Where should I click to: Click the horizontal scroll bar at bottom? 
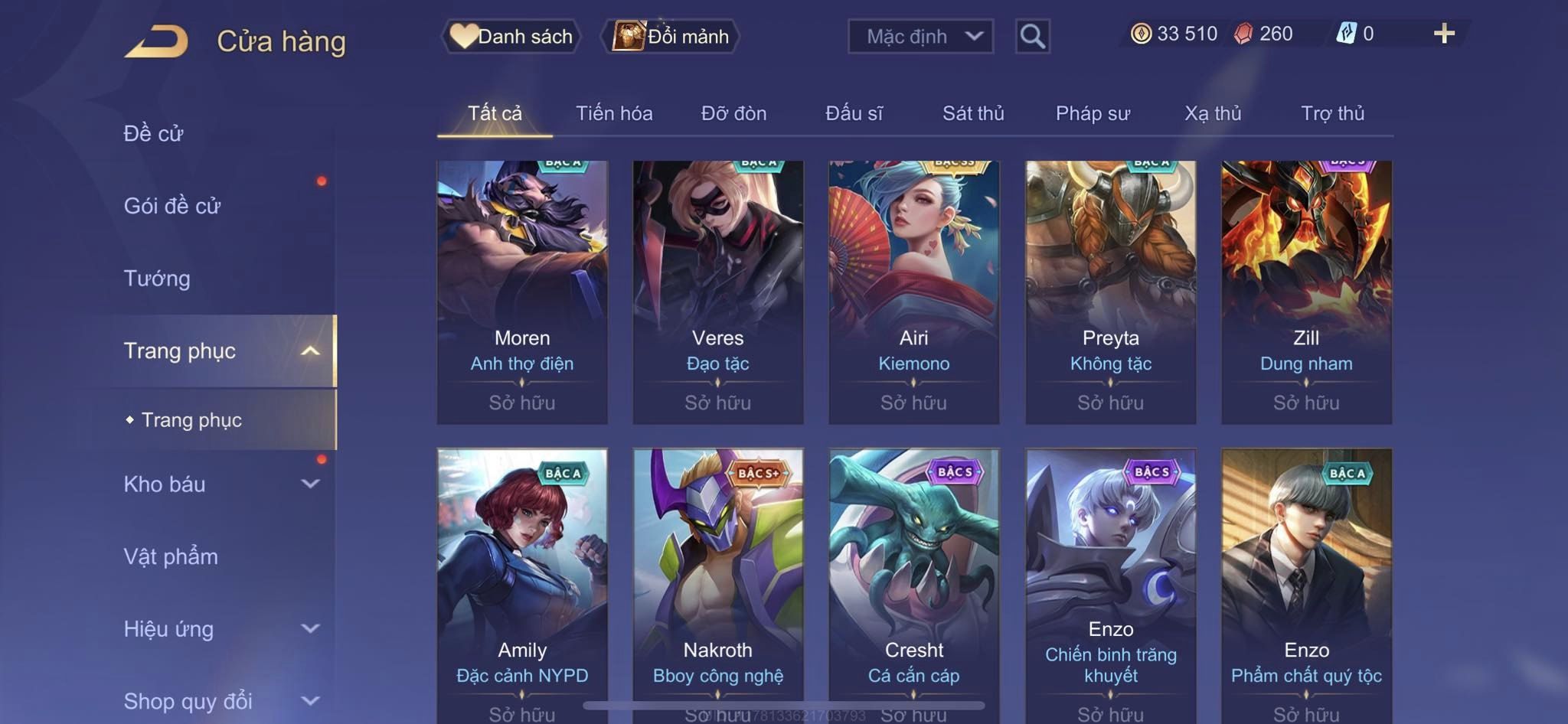pos(784,705)
